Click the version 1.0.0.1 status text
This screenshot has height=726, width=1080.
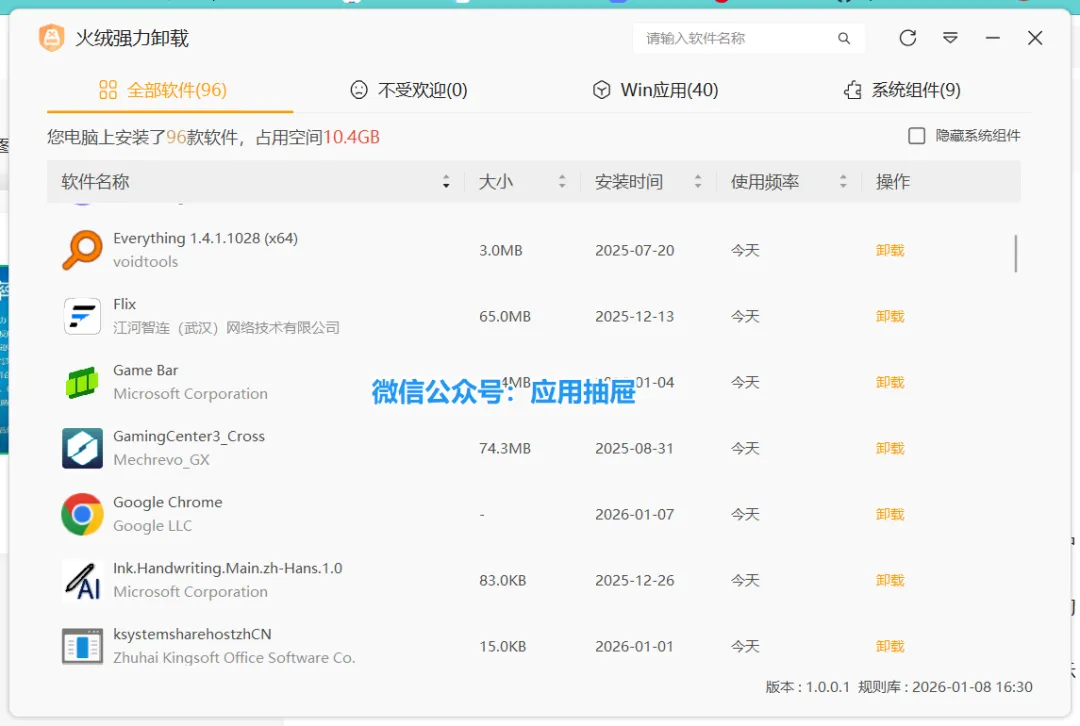coord(807,687)
